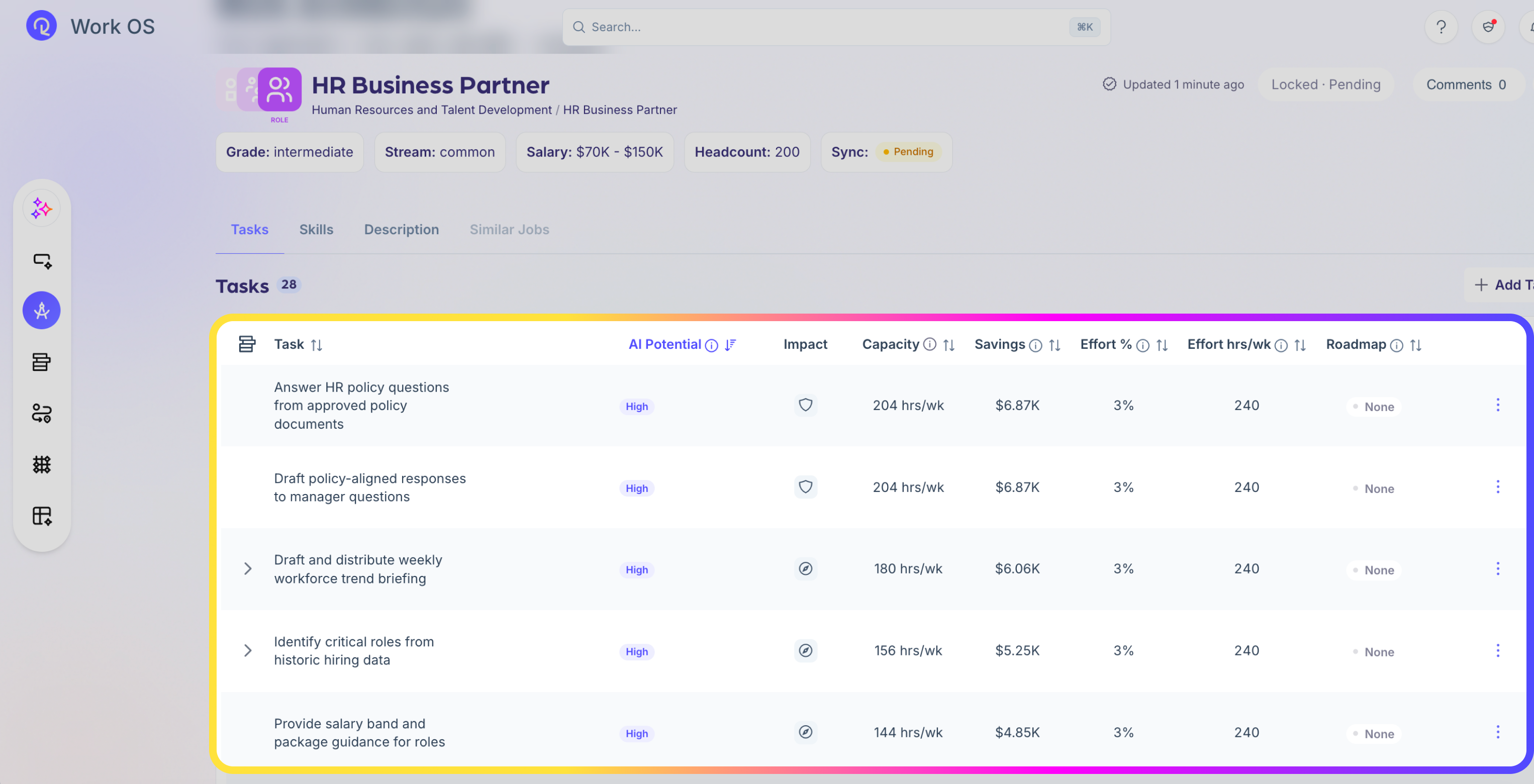Viewport: 1534px width, 784px height.
Task: Open Roadmap None dropdown for Draft policy-aligned responses
Action: (1373, 488)
